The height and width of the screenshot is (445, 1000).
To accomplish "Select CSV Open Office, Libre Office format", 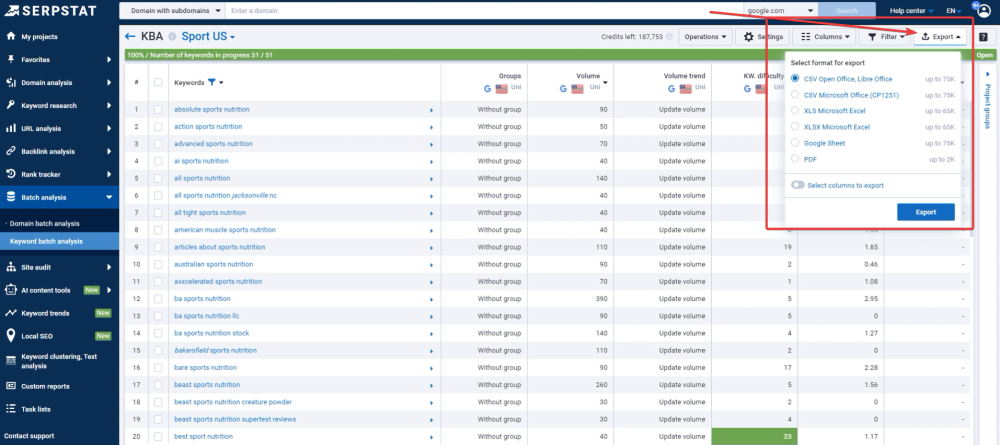I will tap(795, 79).
